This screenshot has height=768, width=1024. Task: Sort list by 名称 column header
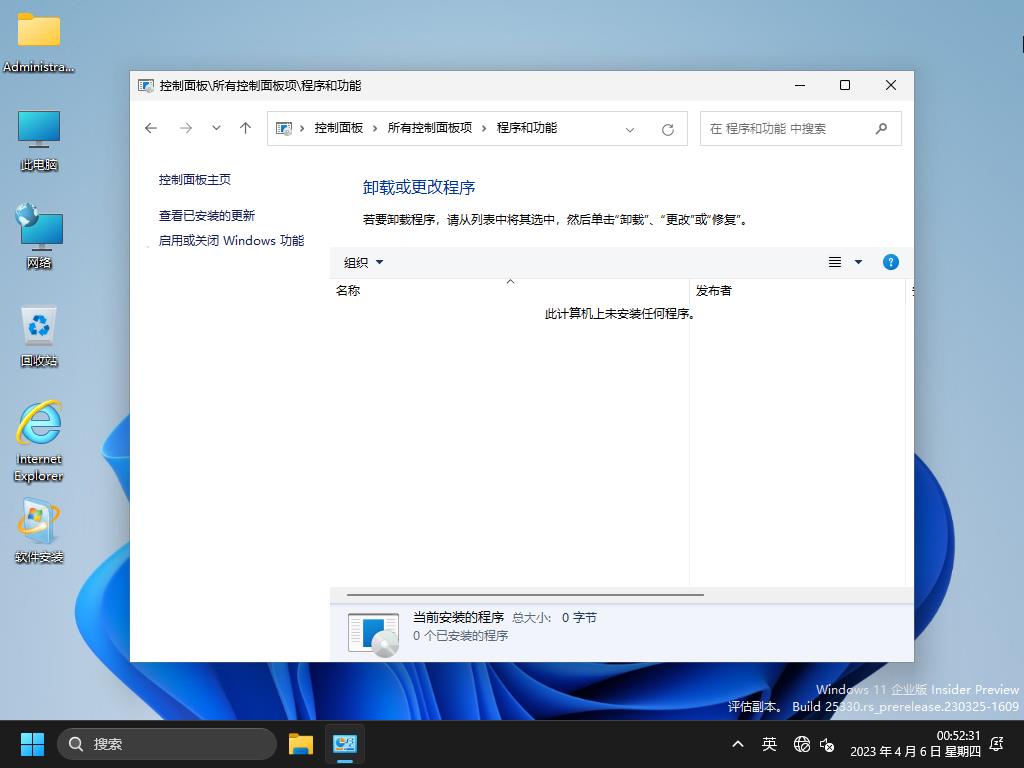(348, 290)
